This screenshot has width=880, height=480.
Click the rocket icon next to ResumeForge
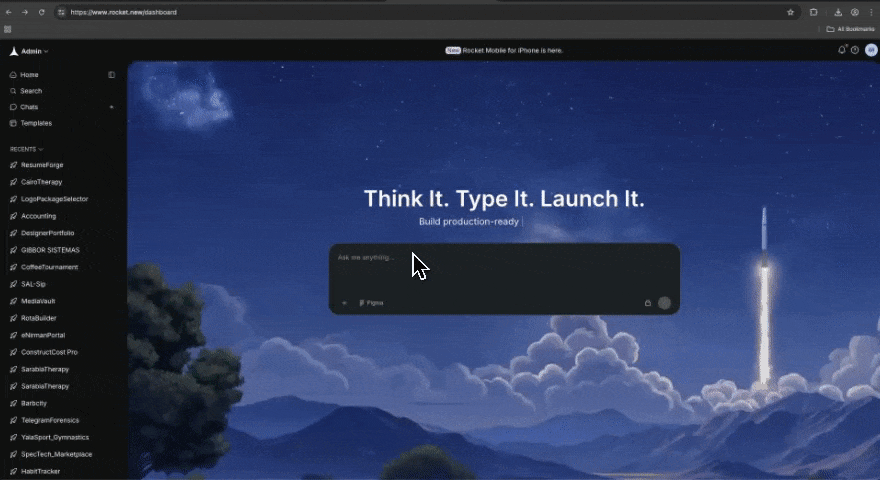(13, 165)
